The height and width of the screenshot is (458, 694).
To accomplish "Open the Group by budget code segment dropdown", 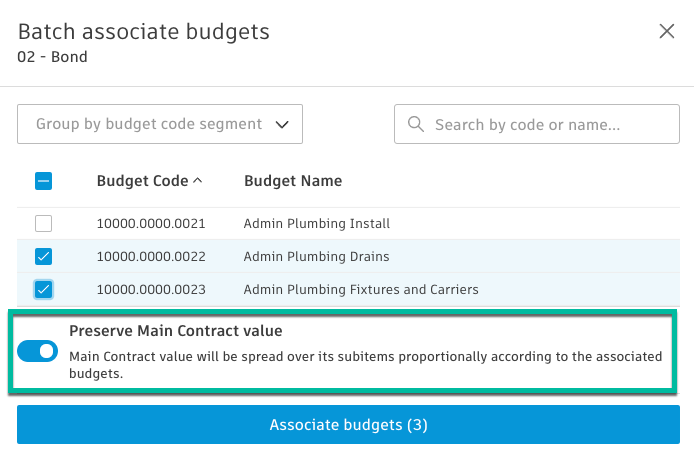I will [160, 125].
